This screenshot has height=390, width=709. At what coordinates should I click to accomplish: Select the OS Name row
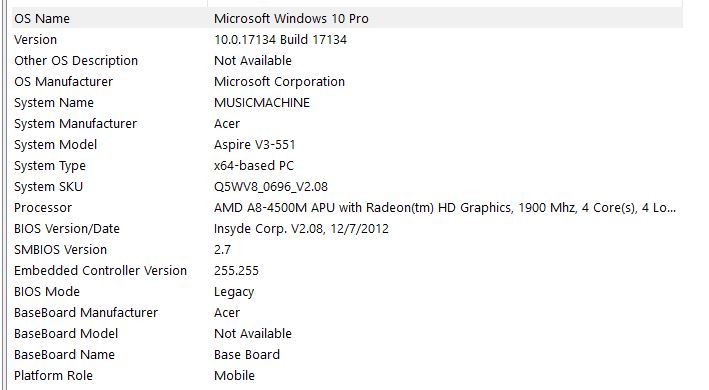(x=347, y=19)
